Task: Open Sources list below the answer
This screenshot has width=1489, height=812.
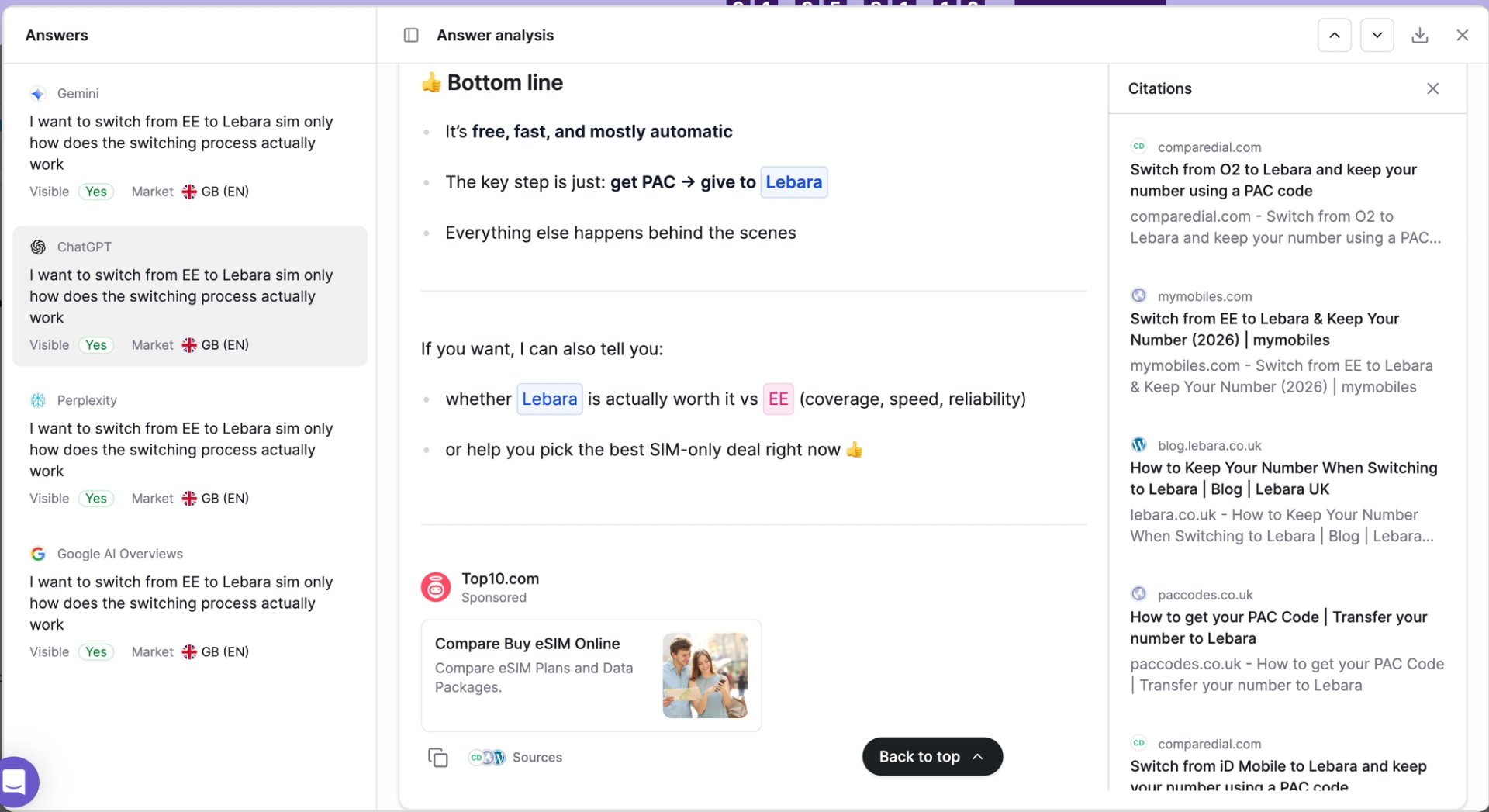Action: pyautogui.click(x=537, y=757)
